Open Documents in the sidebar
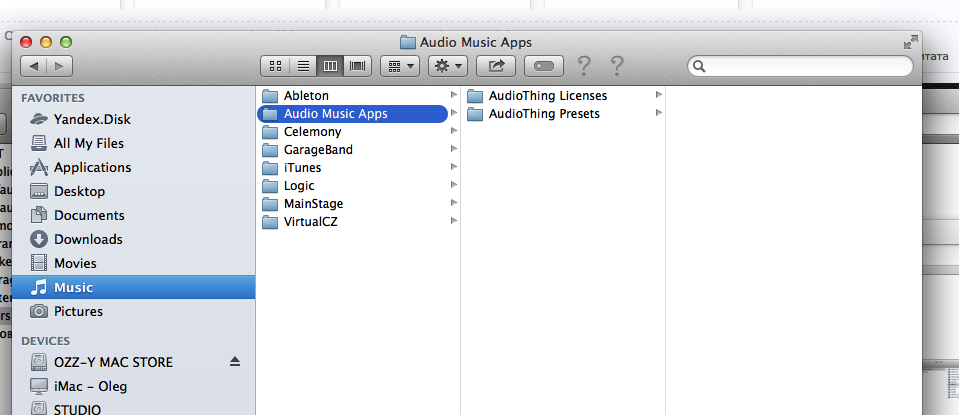This screenshot has width=959, height=415. click(133, 215)
